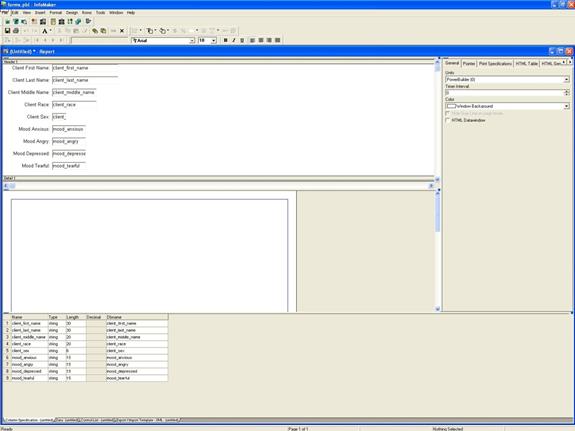Align text right
Image resolution: width=575 pixels, height=431 pixels.
[x=269, y=40]
